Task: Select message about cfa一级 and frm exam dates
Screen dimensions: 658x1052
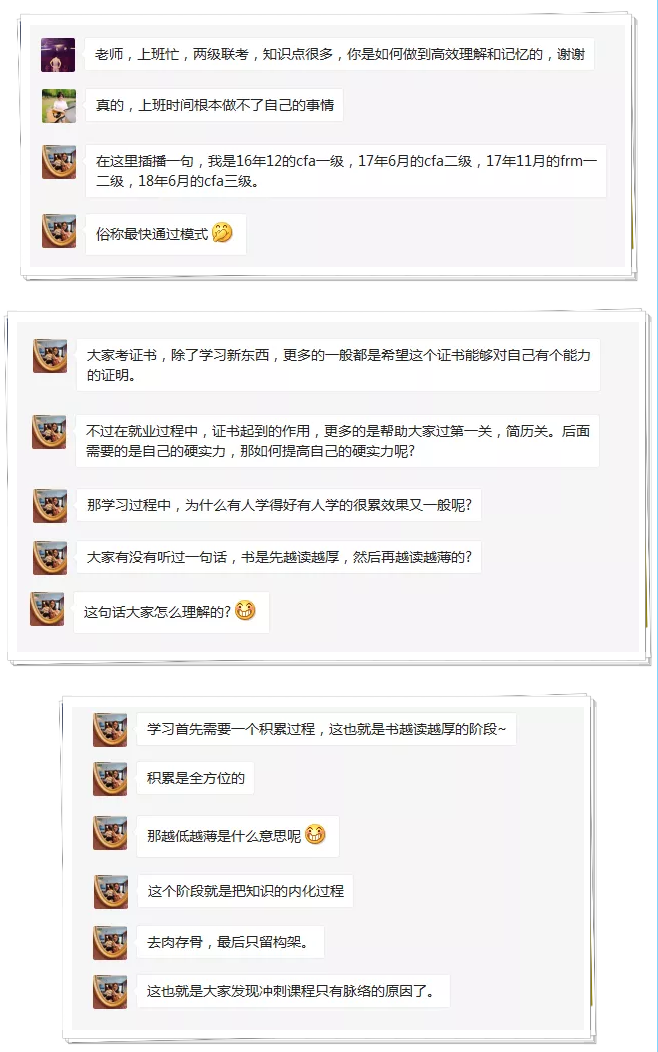Action: pyautogui.click(x=345, y=171)
